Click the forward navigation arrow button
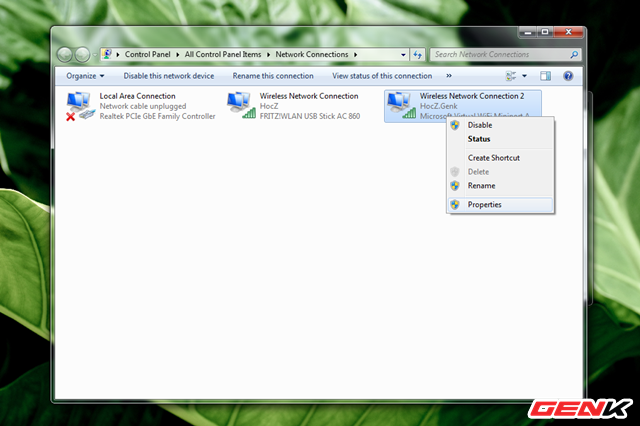Screen dimensions: 640x426 [83, 54]
